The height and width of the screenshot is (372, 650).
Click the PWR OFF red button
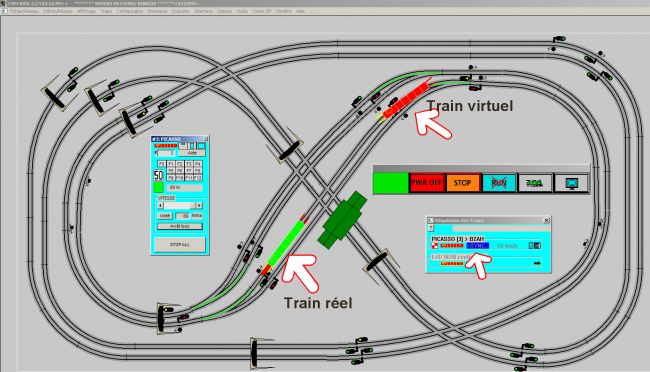[x=427, y=183]
